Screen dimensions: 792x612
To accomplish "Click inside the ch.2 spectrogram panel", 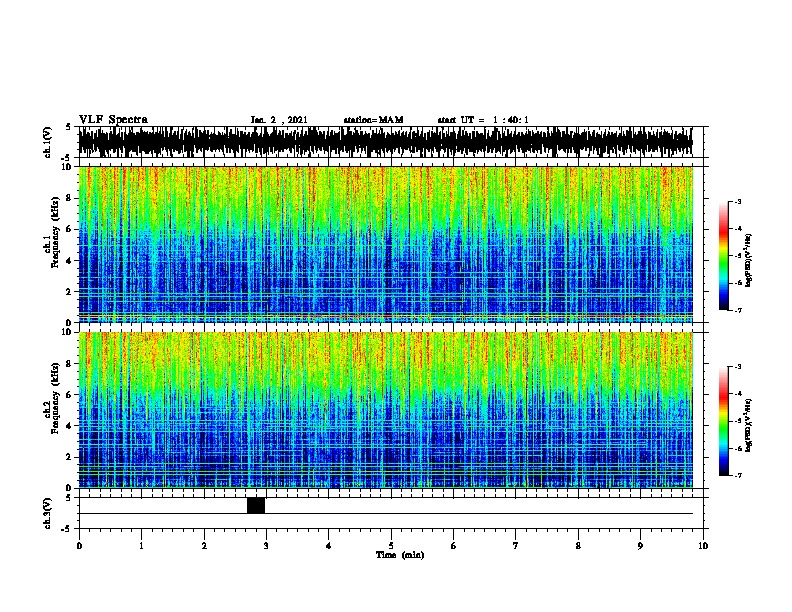I will coord(386,410).
